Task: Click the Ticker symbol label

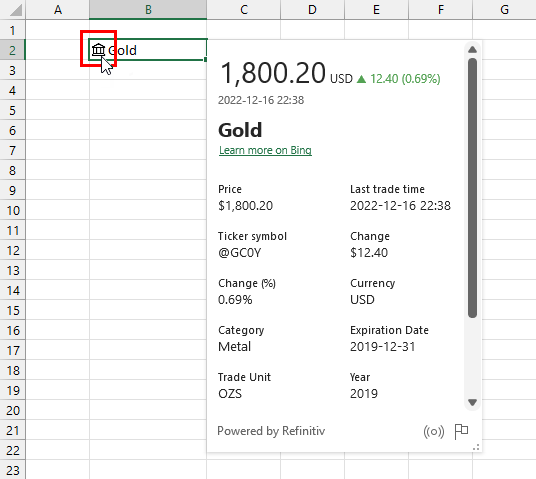Action: [252, 236]
